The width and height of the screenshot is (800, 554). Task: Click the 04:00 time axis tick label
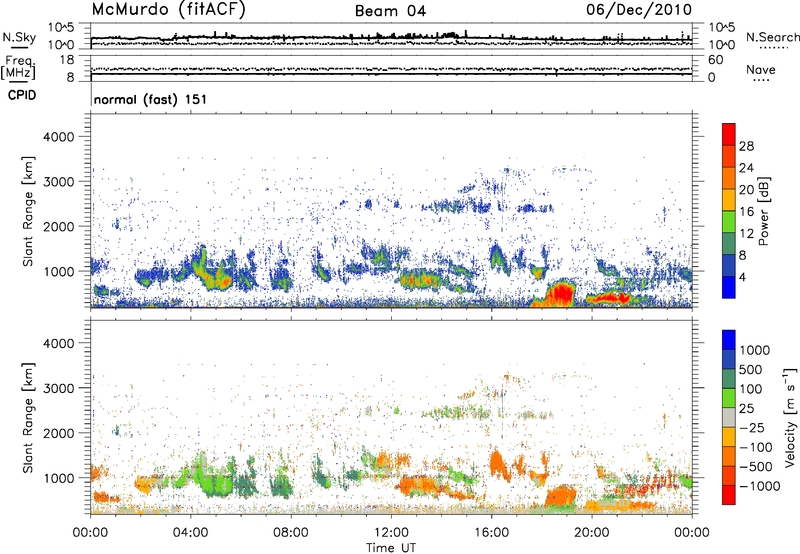coord(190,533)
